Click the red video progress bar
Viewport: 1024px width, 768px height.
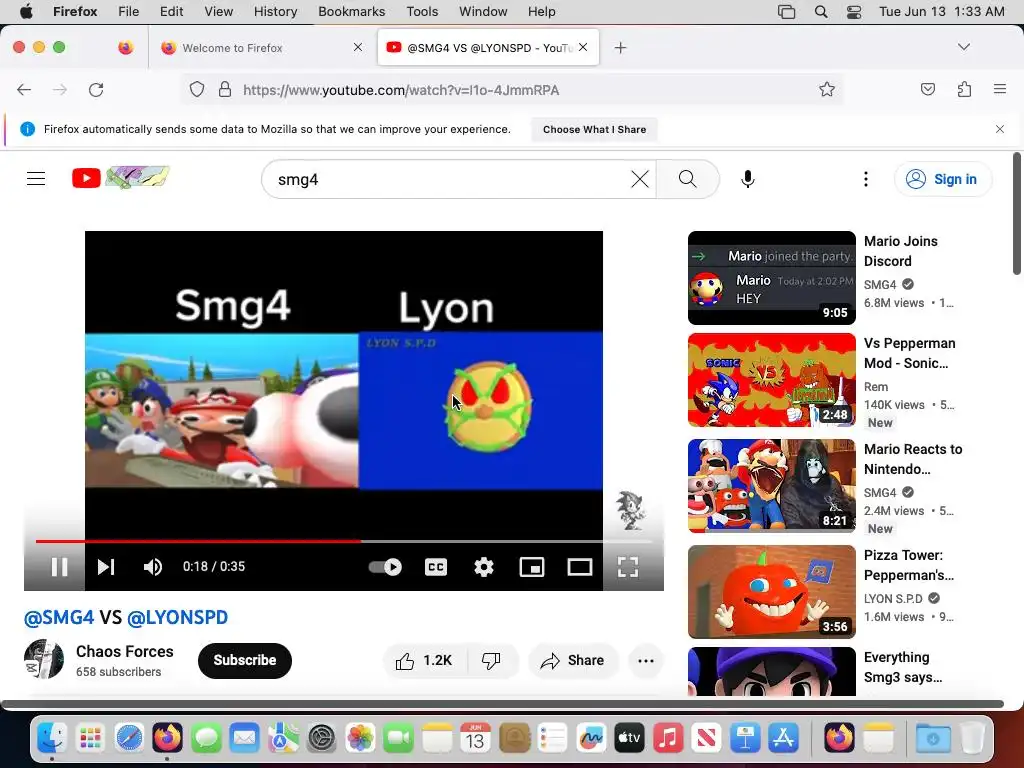pyautogui.click(x=198, y=541)
